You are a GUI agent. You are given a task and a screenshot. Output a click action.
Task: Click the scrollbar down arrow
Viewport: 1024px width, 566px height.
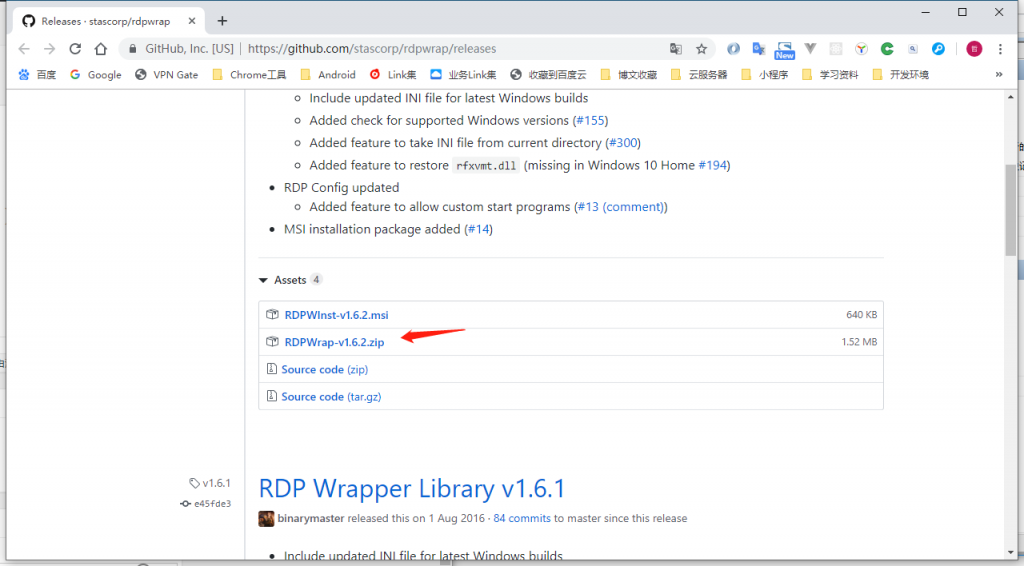[1011, 553]
